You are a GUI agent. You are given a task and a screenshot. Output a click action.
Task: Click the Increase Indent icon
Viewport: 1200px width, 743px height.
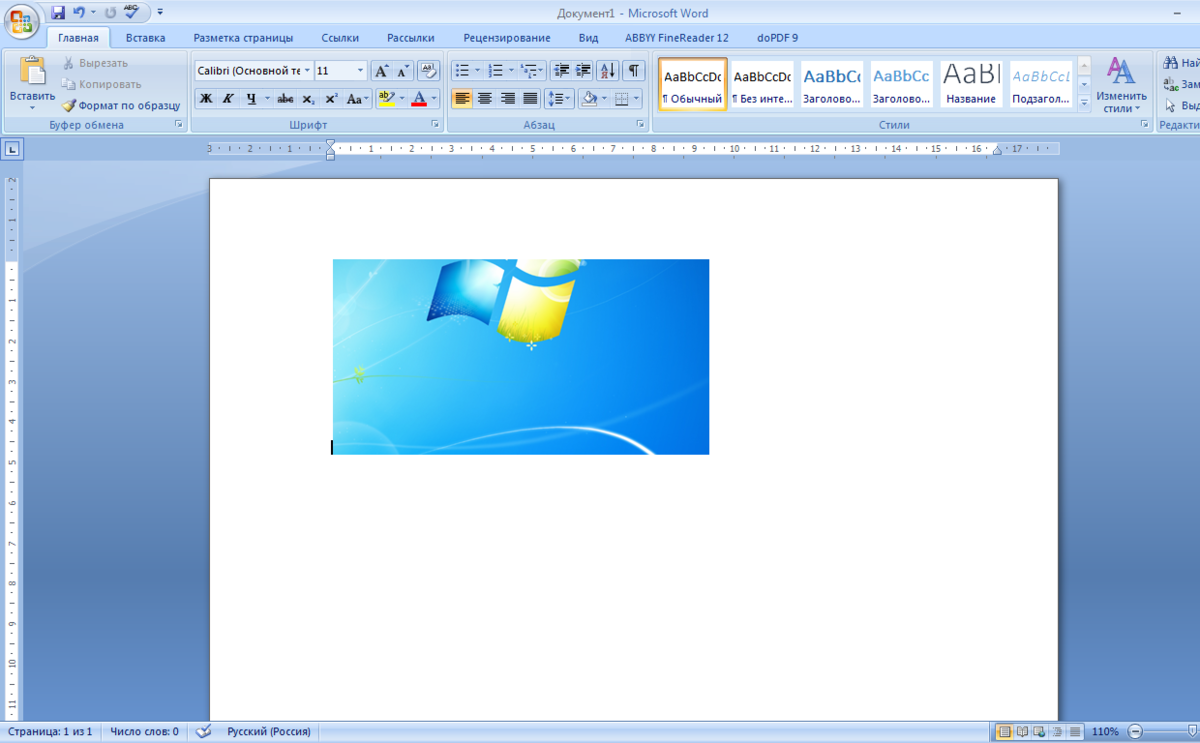click(x=584, y=71)
